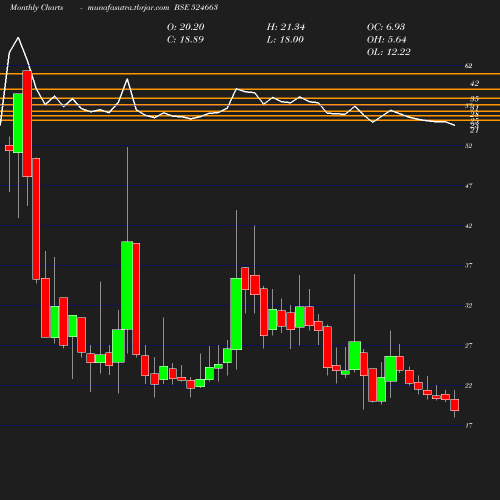Select the high value "H: 21.34"
This screenshot has height=500, width=500.
point(286,27)
